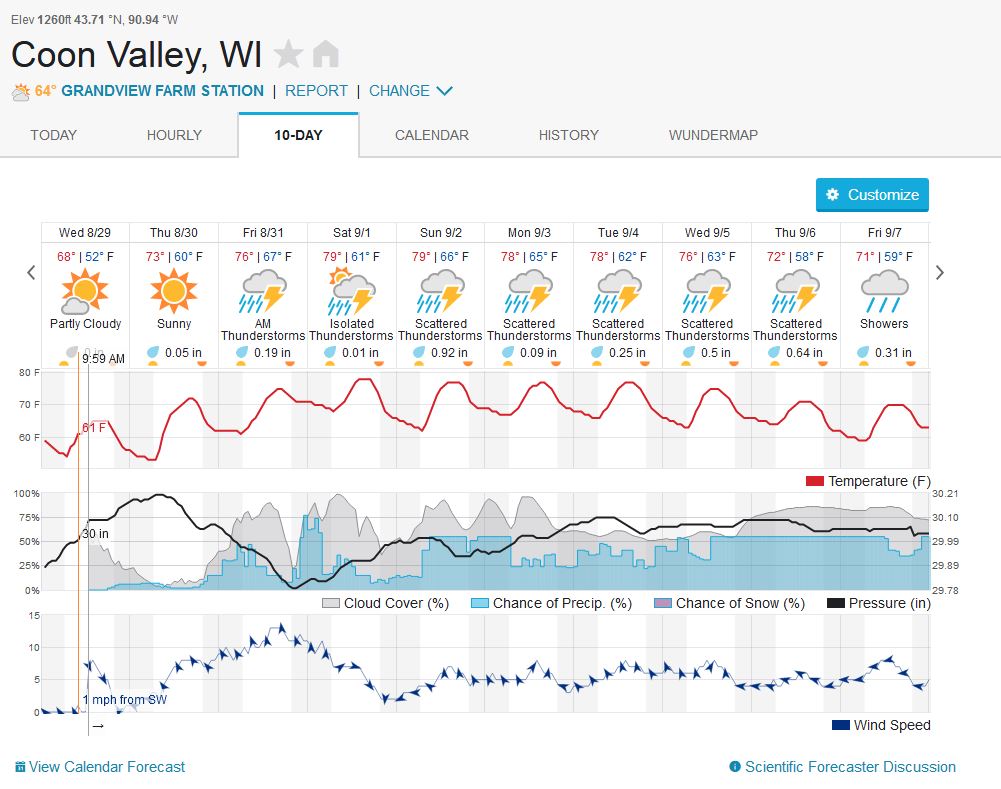Toggle Pressure (in) legend series
This screenshot has height=789, width=1001.
coord(878,603)
